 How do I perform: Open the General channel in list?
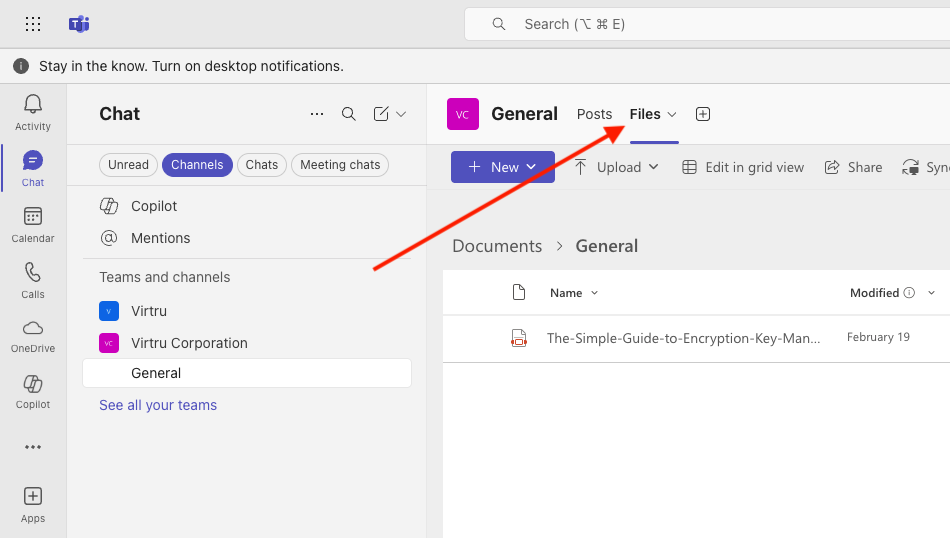click(247, 373)
